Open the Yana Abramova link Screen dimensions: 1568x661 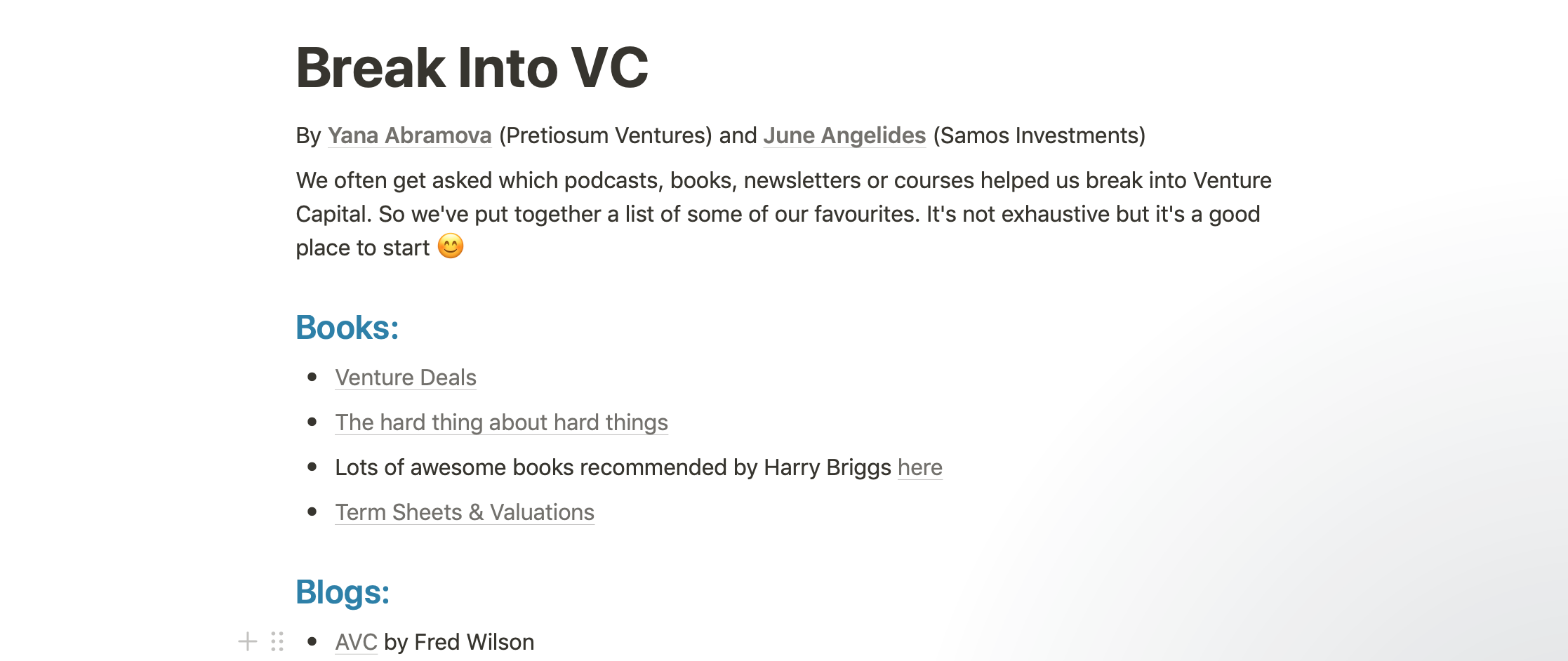pos(409,135)
